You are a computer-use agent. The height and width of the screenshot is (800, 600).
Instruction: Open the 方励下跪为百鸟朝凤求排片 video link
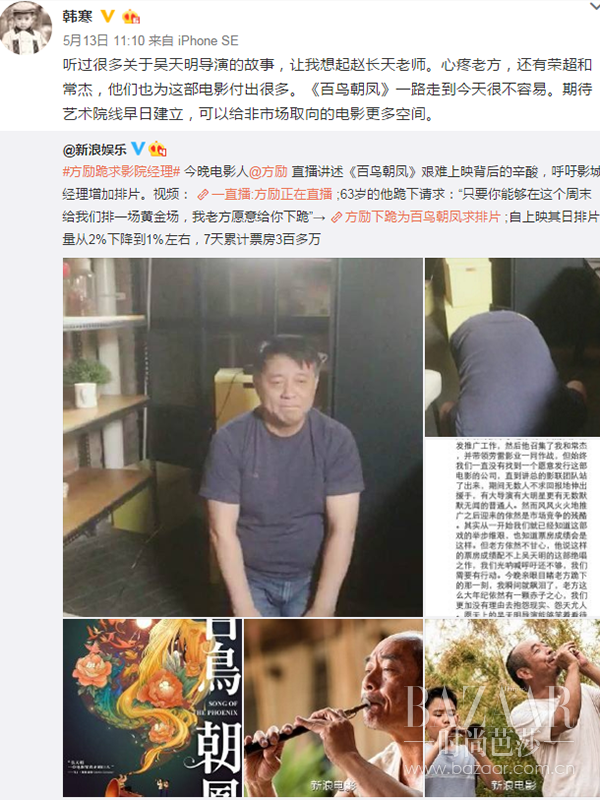[422, 217]
